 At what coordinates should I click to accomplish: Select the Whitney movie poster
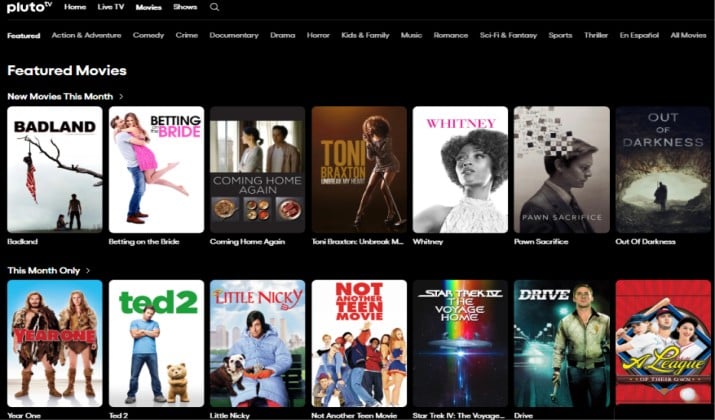[461, 170]
